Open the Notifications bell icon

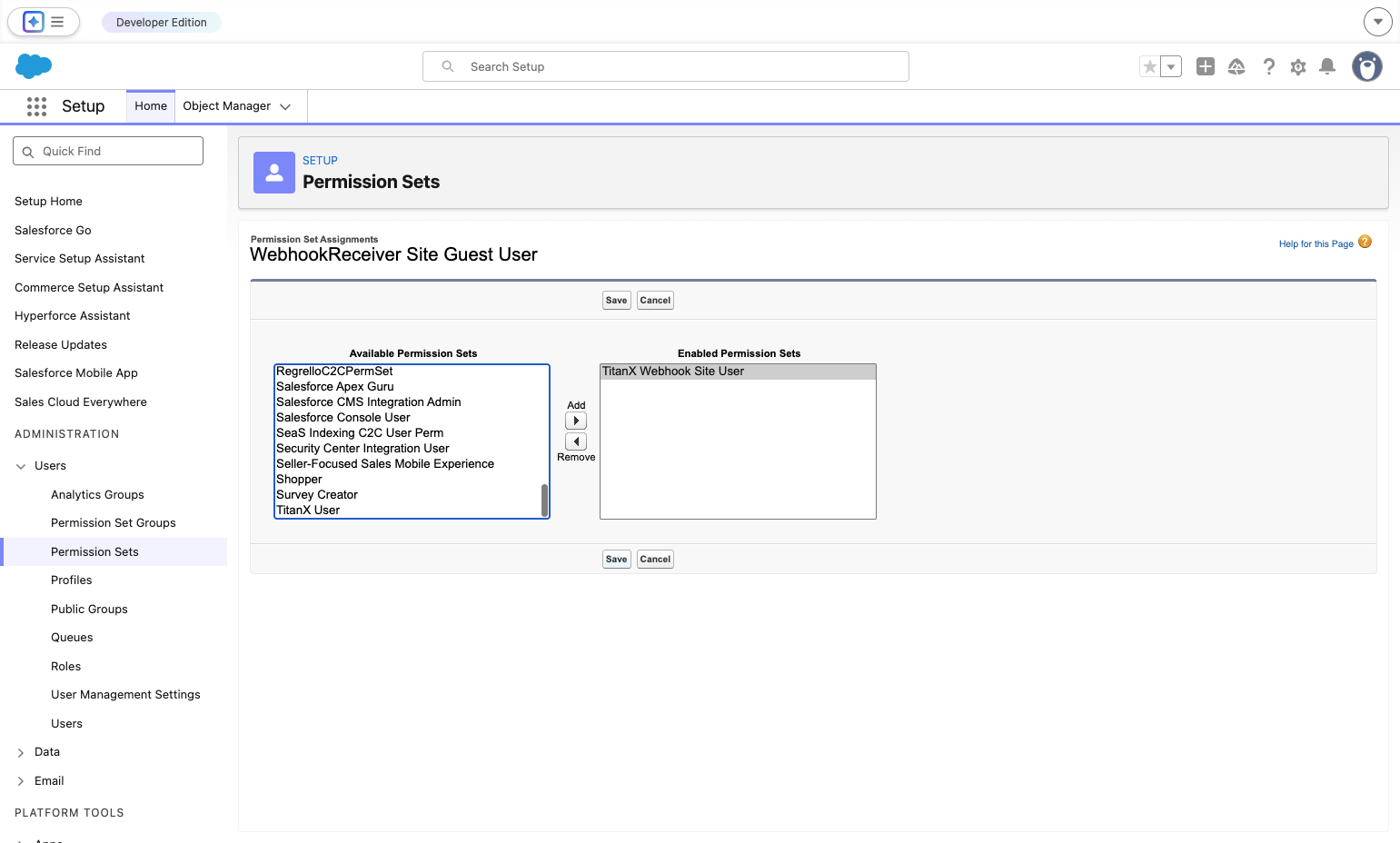tap(1327, 66)
